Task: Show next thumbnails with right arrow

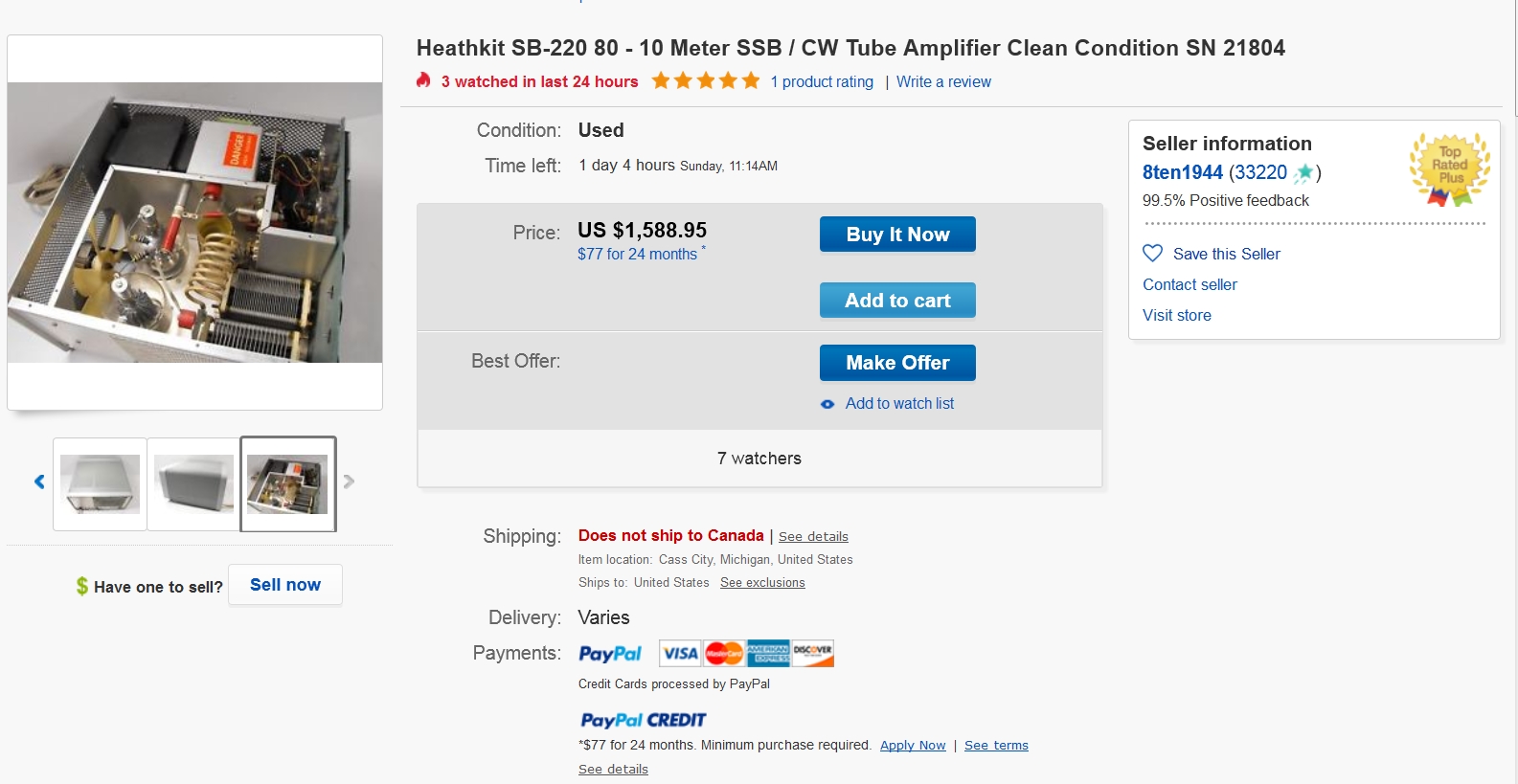Action: (349, 482)
